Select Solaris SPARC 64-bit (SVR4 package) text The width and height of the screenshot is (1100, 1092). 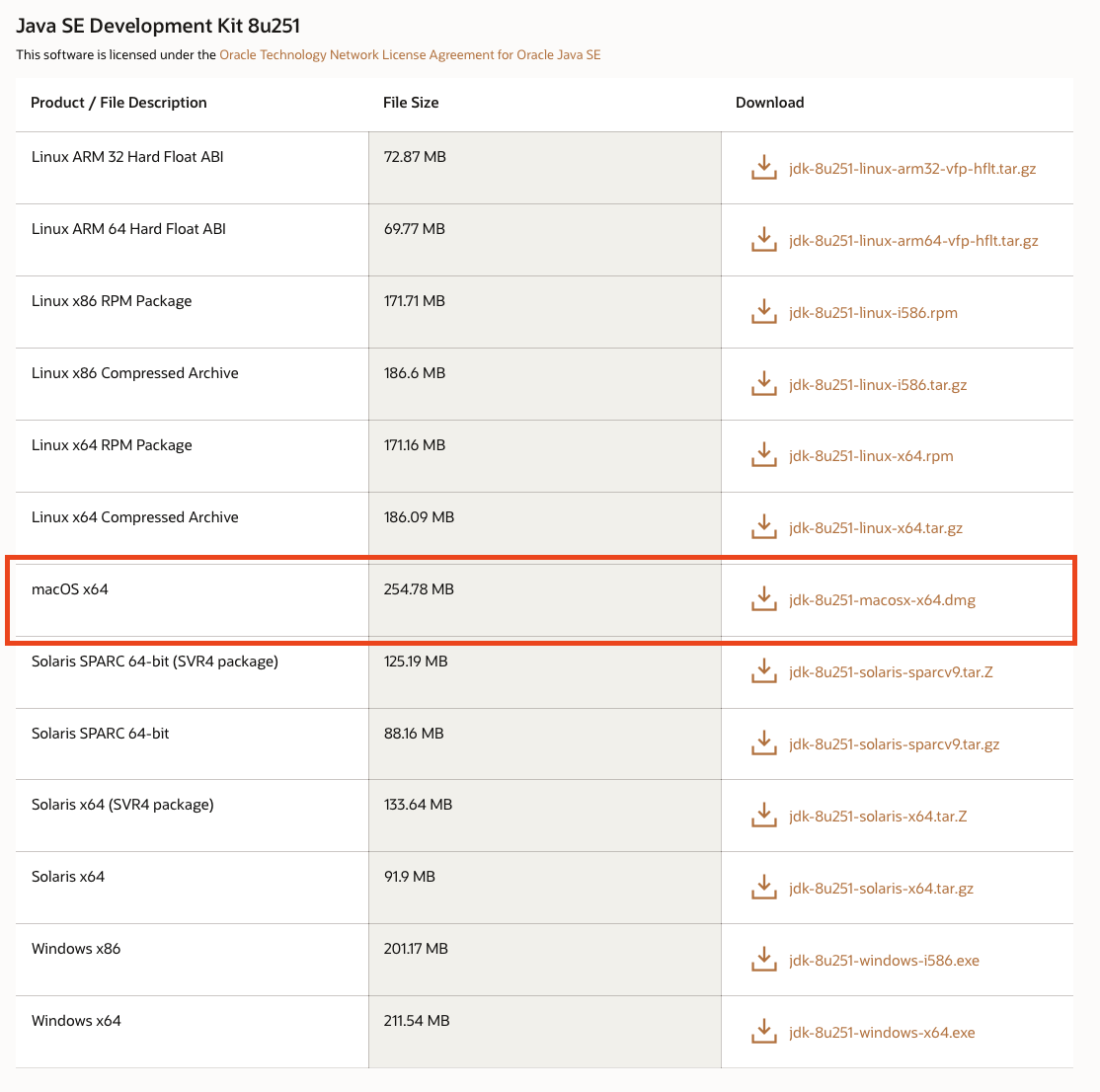pyautogui.click(x=154, y=662)
